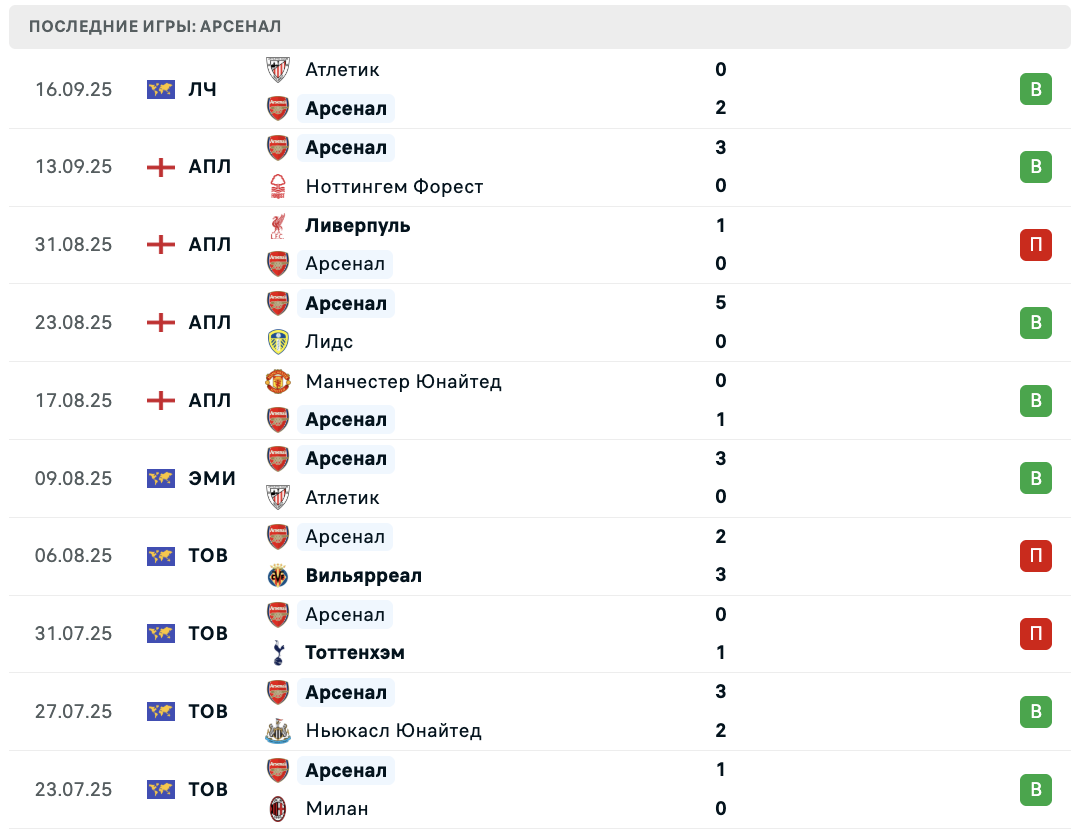Screen dimensions: 1080x834
Task: Click the Manchester United crest icon
Action: point(278,381)
